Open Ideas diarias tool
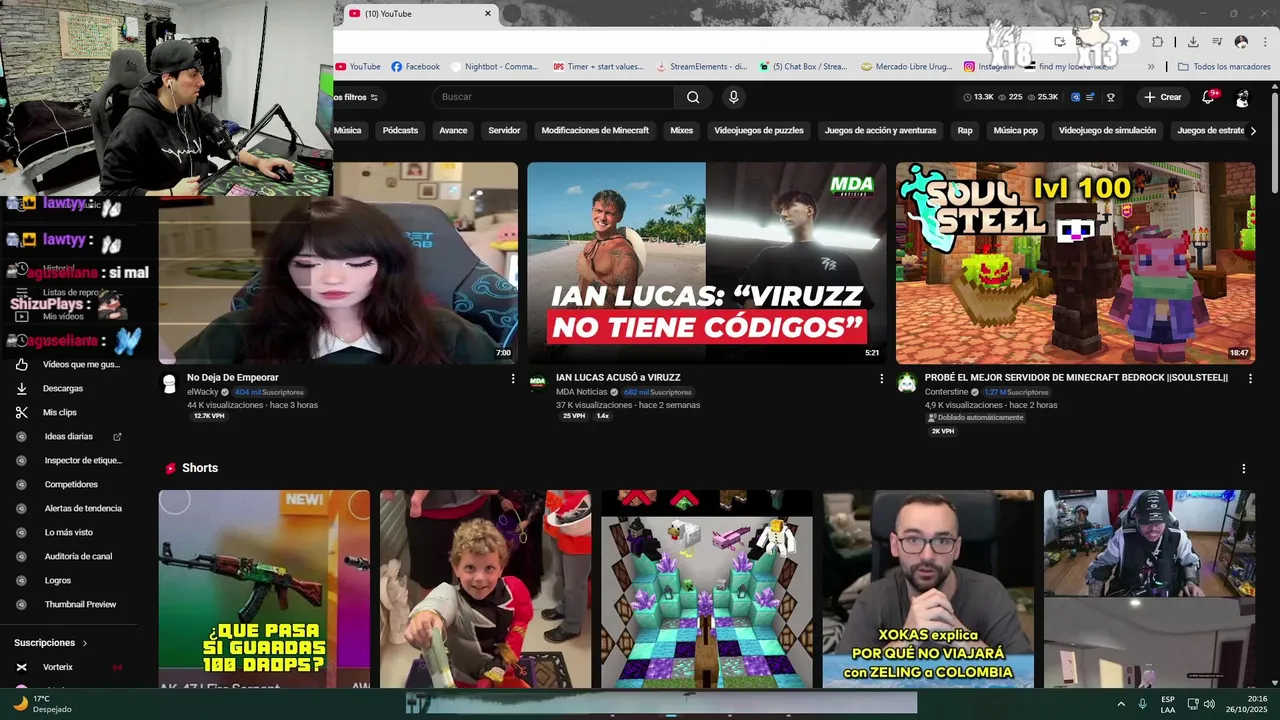 (69, 436)
